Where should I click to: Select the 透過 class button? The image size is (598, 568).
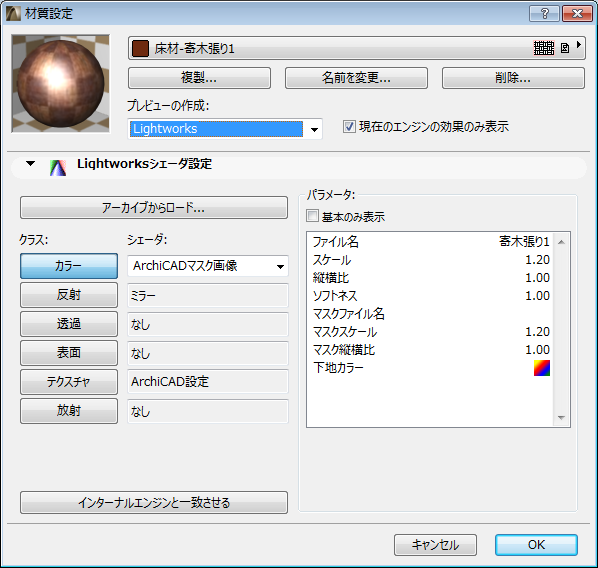tap(69, 324)
